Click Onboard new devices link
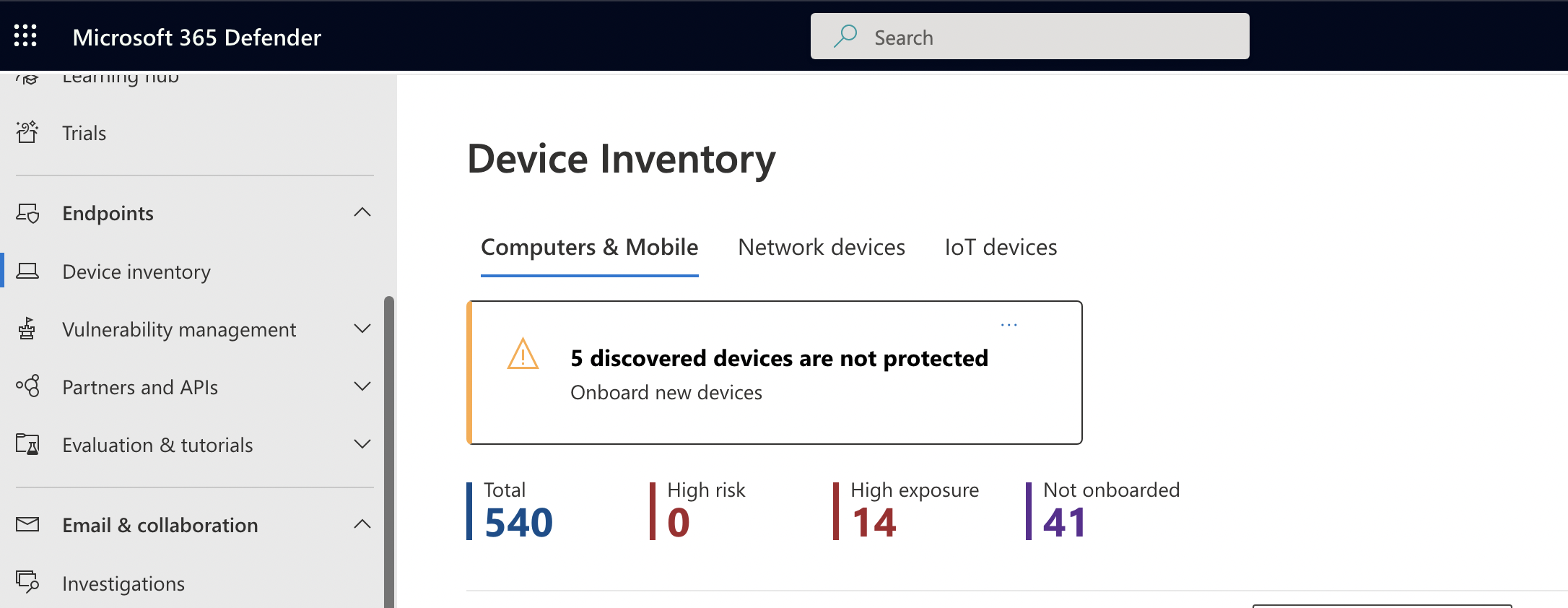Image resolution: width=1568 pixels, height=608 pixels. point(666,393)
